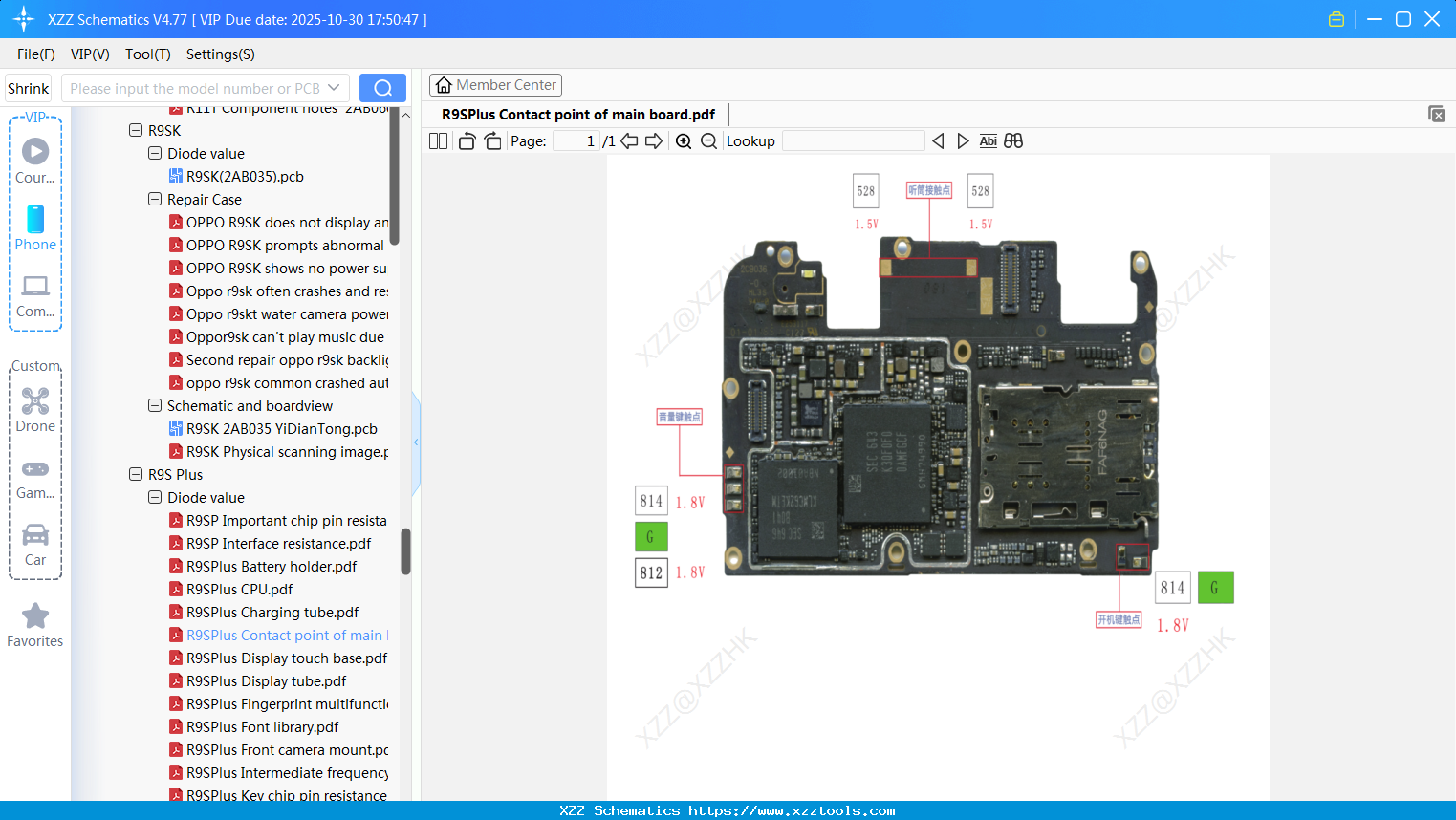
Task: Click inside the Lookup search field
Action: 851,140
